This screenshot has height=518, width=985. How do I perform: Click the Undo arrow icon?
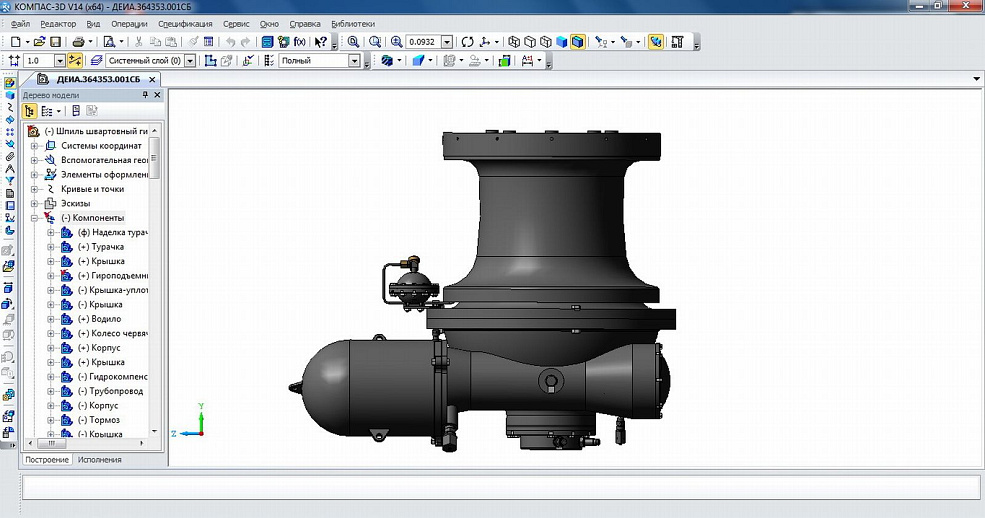pyautogui.click(x=231, y=42)
